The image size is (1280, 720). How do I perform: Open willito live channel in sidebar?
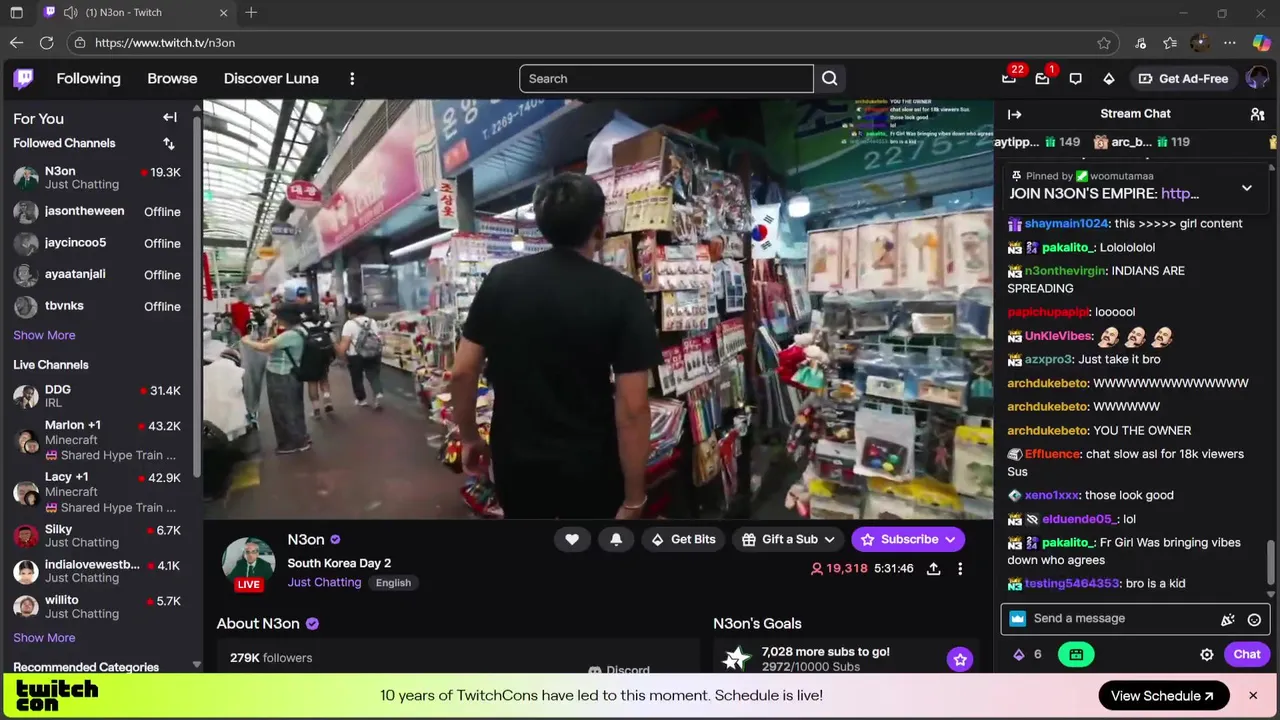pyautogui.click(x=97, y=607)
